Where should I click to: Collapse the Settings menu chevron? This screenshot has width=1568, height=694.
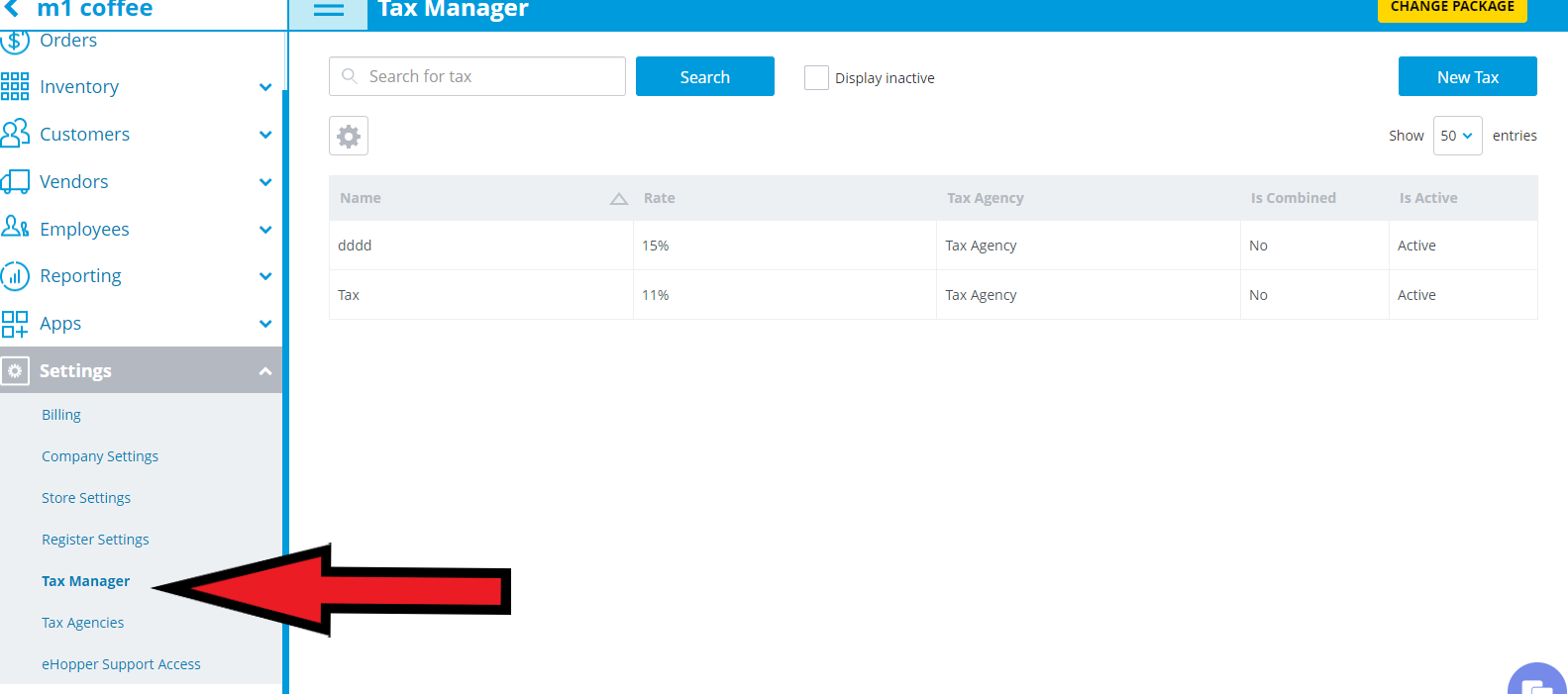click(x=265, y=371)
